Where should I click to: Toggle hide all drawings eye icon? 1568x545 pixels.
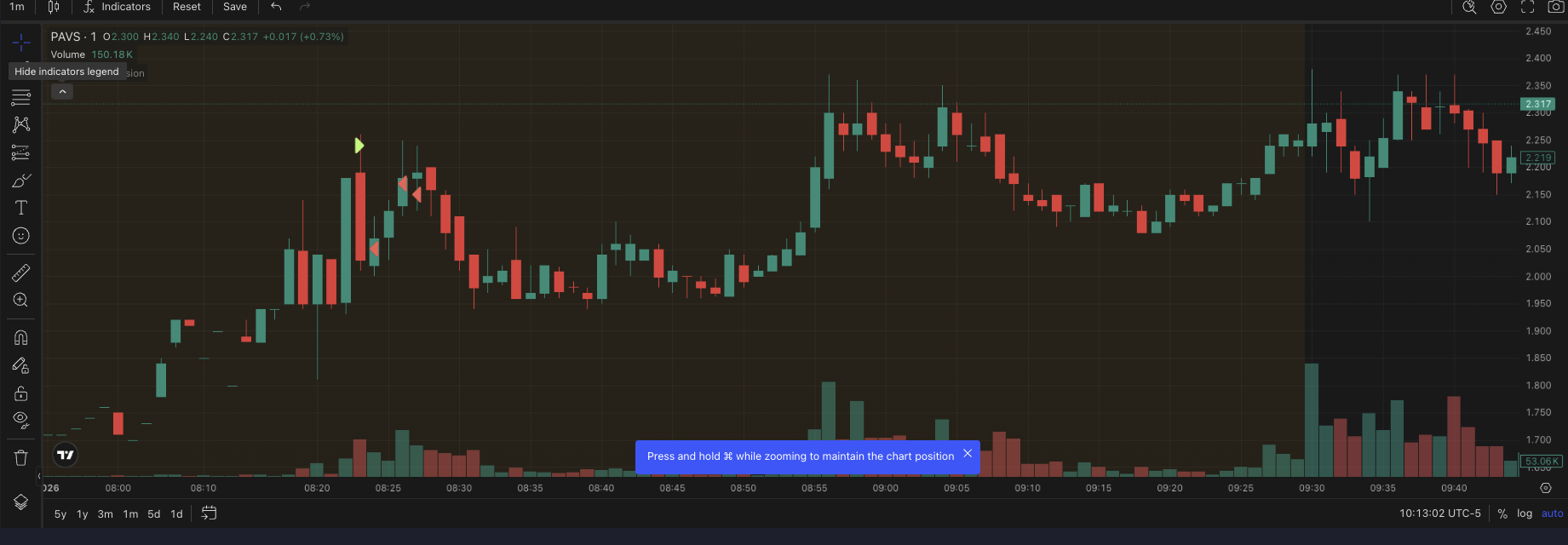(x=20, y=420)
